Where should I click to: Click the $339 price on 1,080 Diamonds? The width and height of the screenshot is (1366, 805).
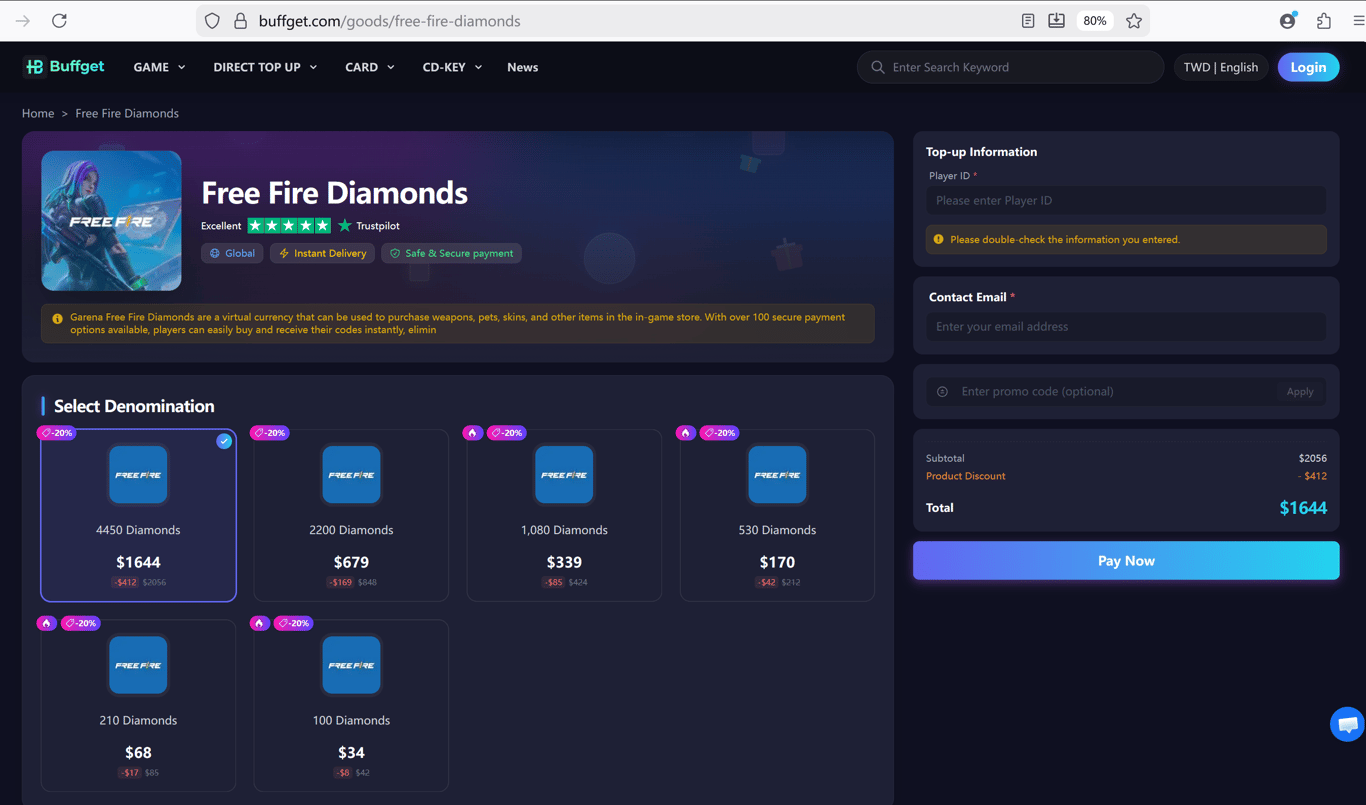tap(564, 562)
